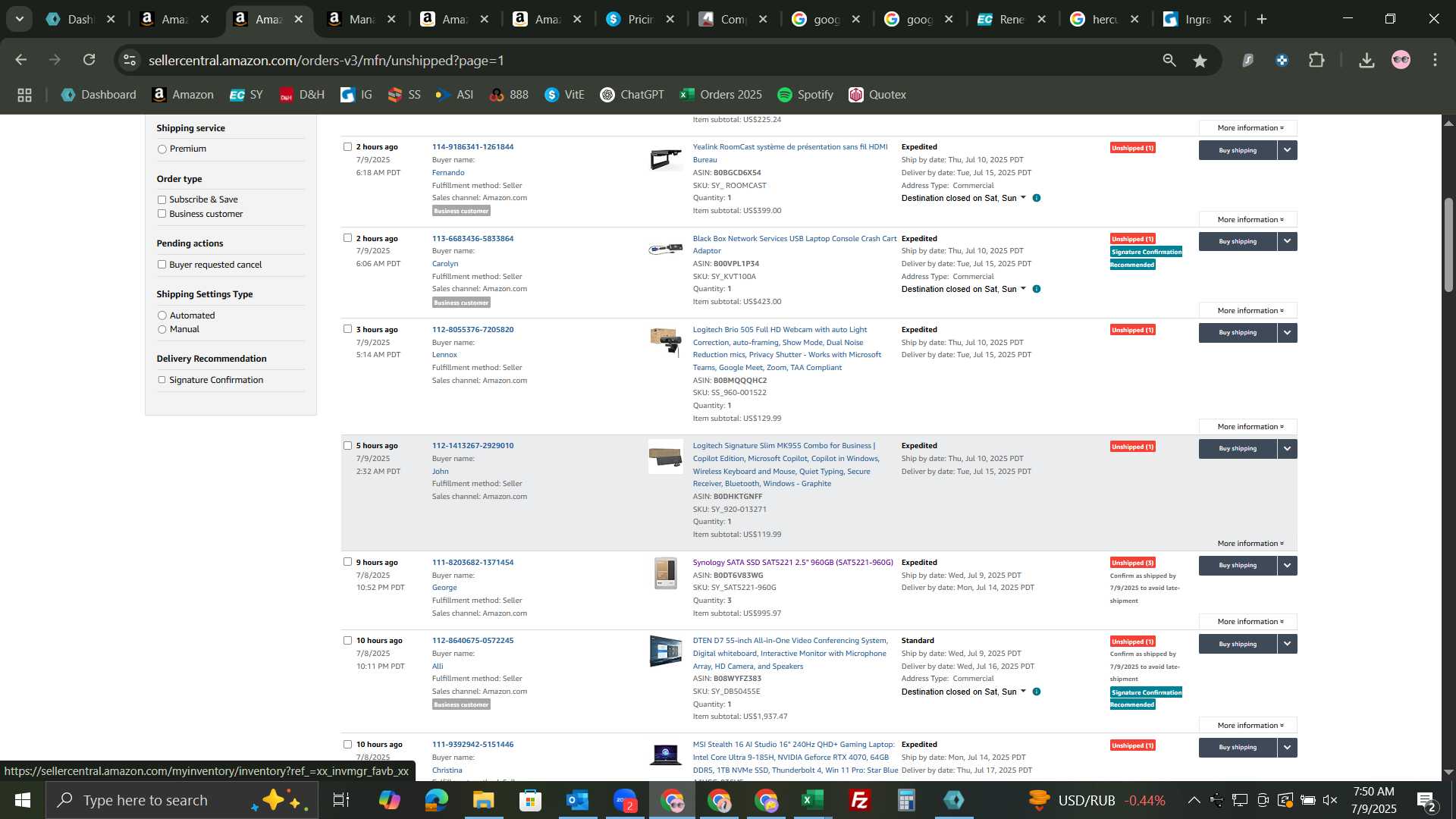Expand Buy shipping dropdown for Lennox's order

pos(1287,332)
